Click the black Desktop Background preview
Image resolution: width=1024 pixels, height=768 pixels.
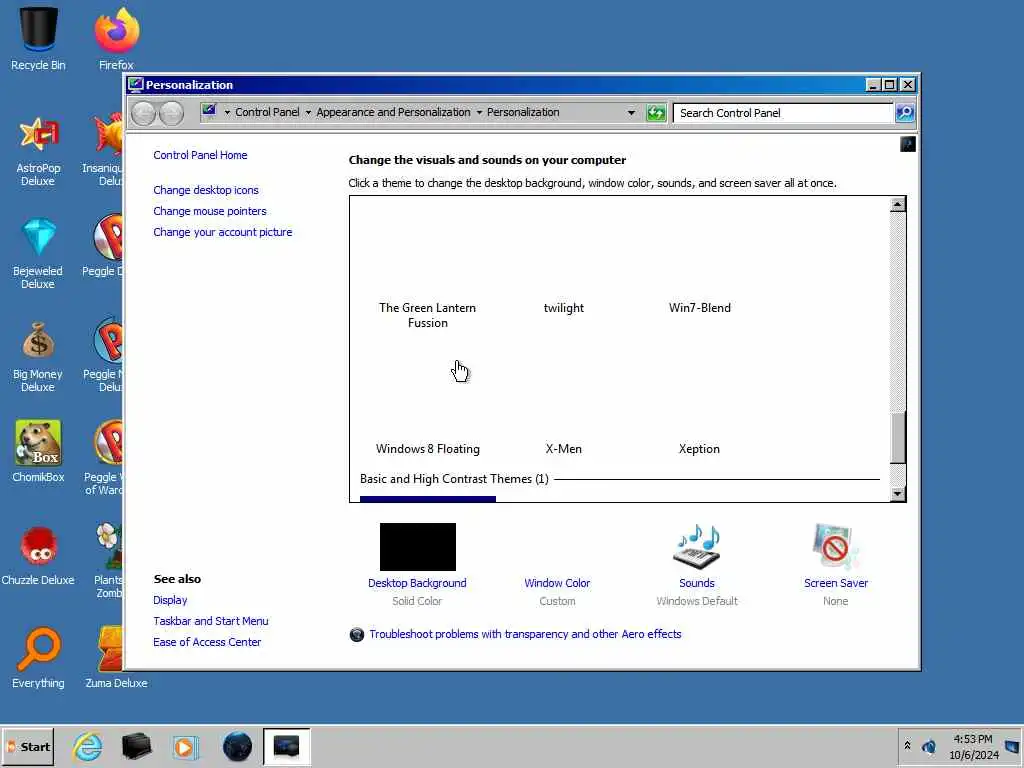[418, 547]
